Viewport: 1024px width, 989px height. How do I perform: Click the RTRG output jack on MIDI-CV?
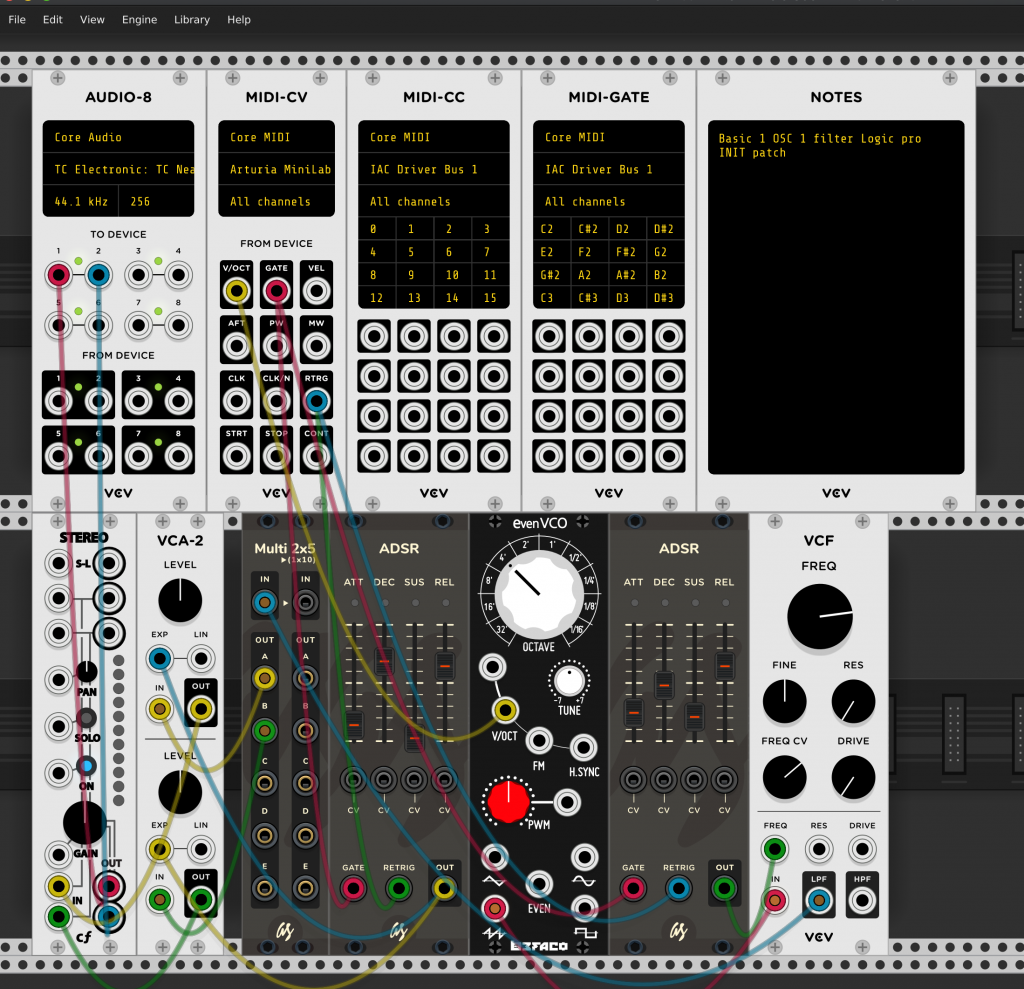pos(316,400)
